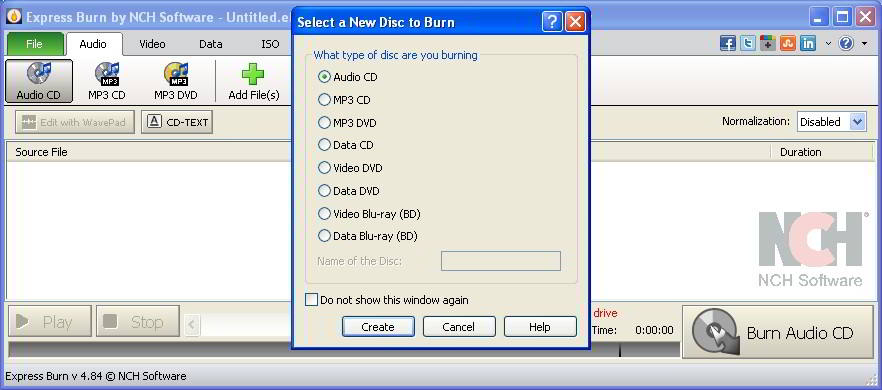Choose the Video DVD radio option

click(x=325, y=168)
